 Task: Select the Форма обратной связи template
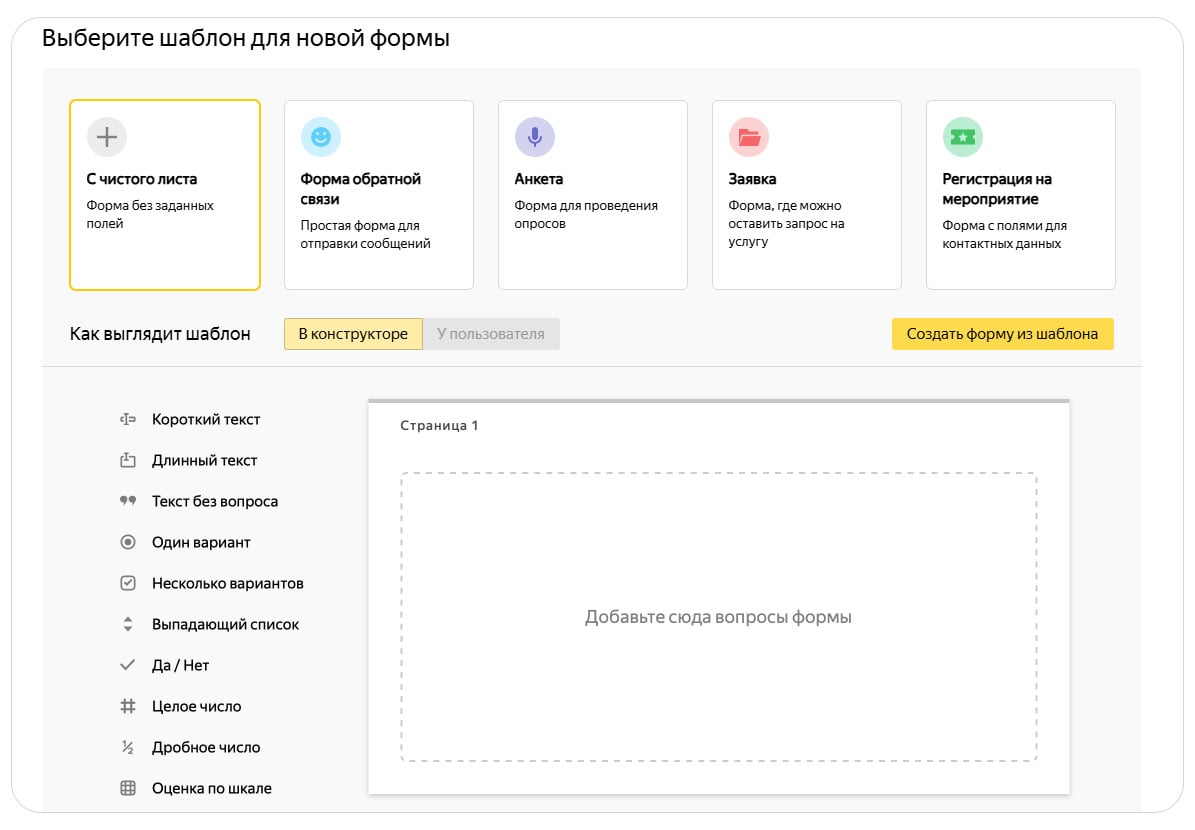point(378,195)
